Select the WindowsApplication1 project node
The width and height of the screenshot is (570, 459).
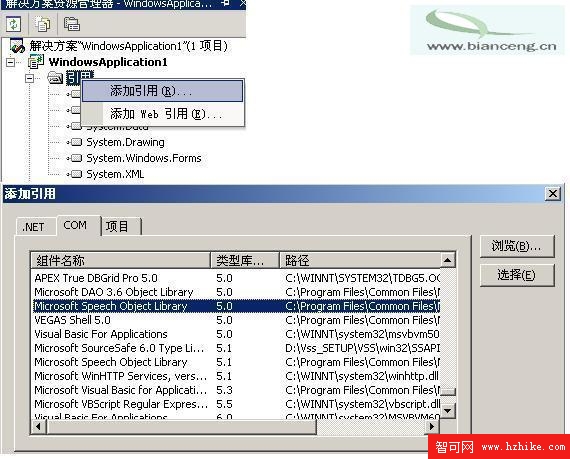(x=108, y=62)
